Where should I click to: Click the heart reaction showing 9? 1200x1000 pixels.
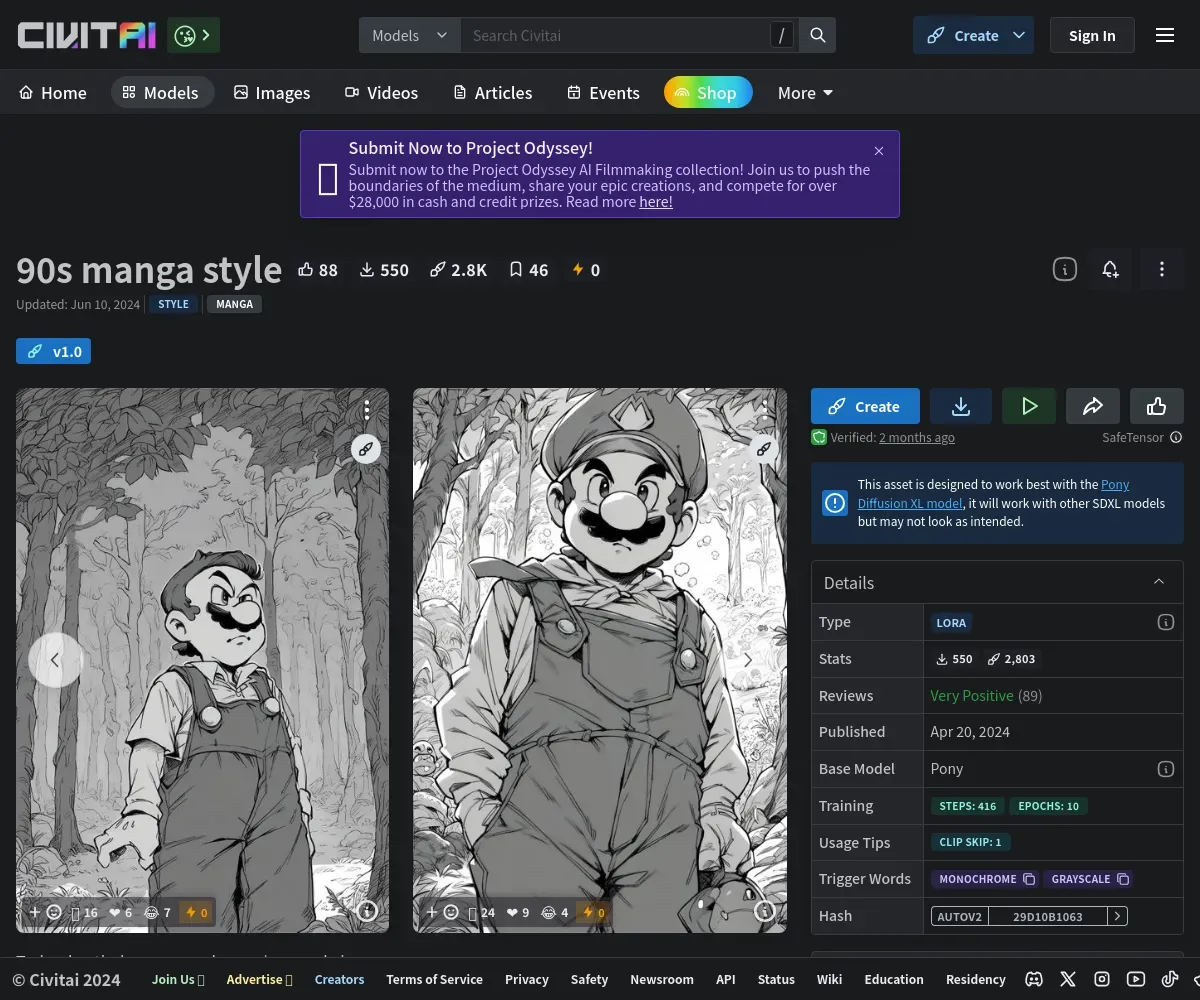518,912
